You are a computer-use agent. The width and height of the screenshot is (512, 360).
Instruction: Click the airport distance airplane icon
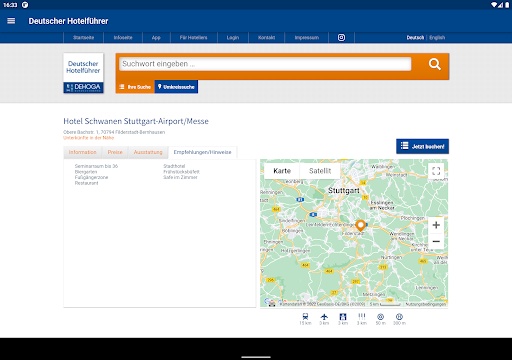[x=324, y=317]
